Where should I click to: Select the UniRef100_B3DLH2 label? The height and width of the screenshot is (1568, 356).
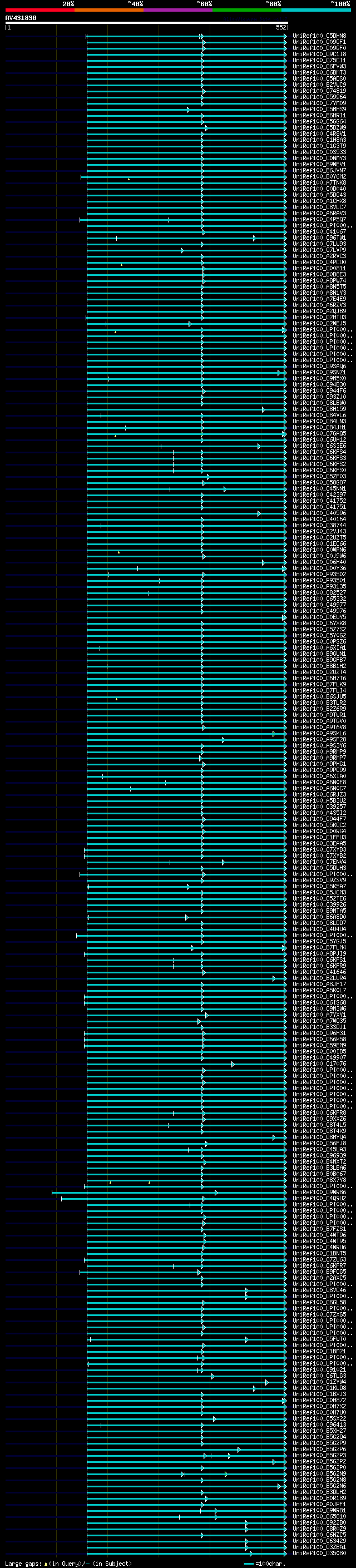[x=319, y=1492]
